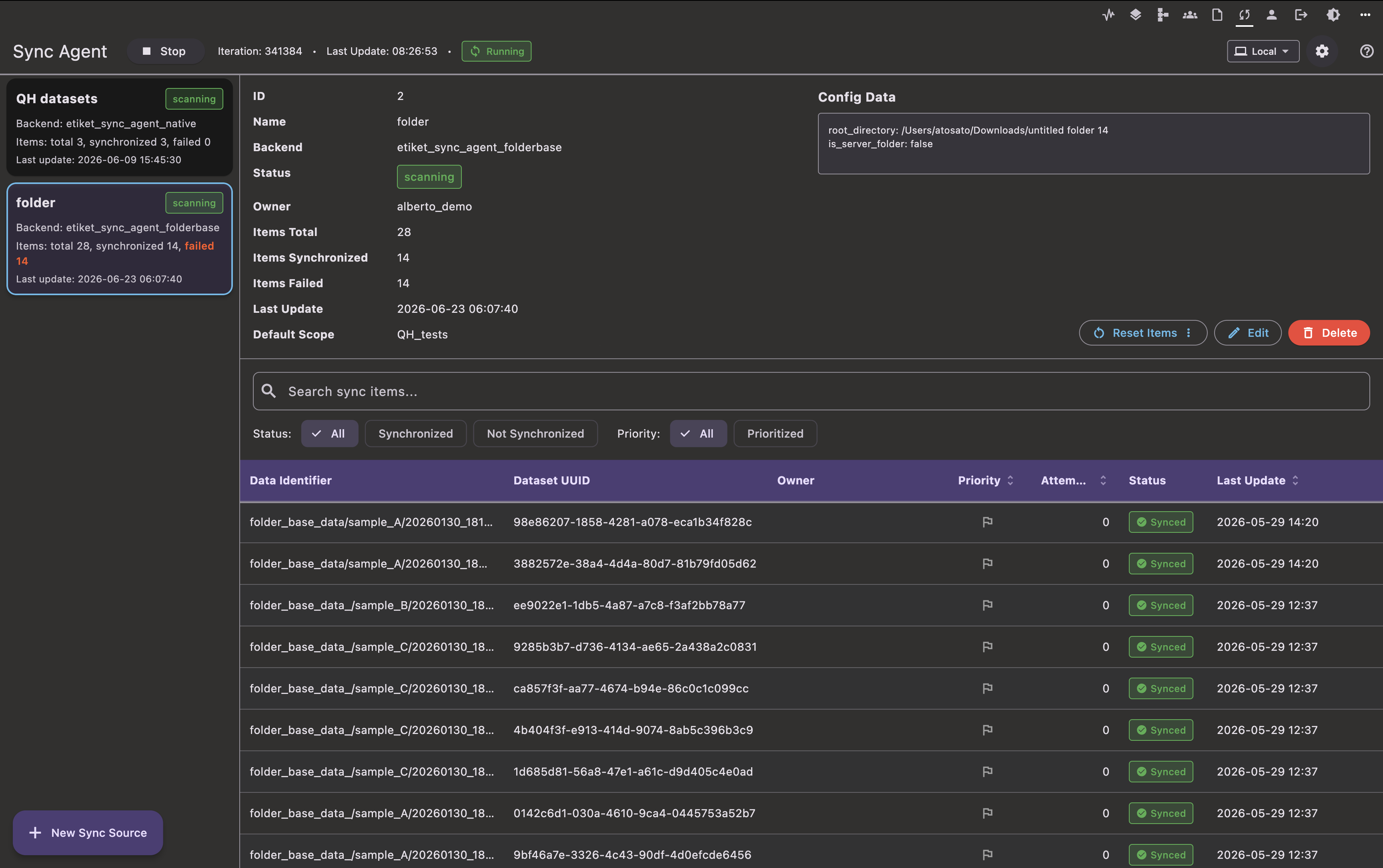This screenshot has height=868, width=1383.
Task: Open the help question mark icon
Action: [1366, 51]
